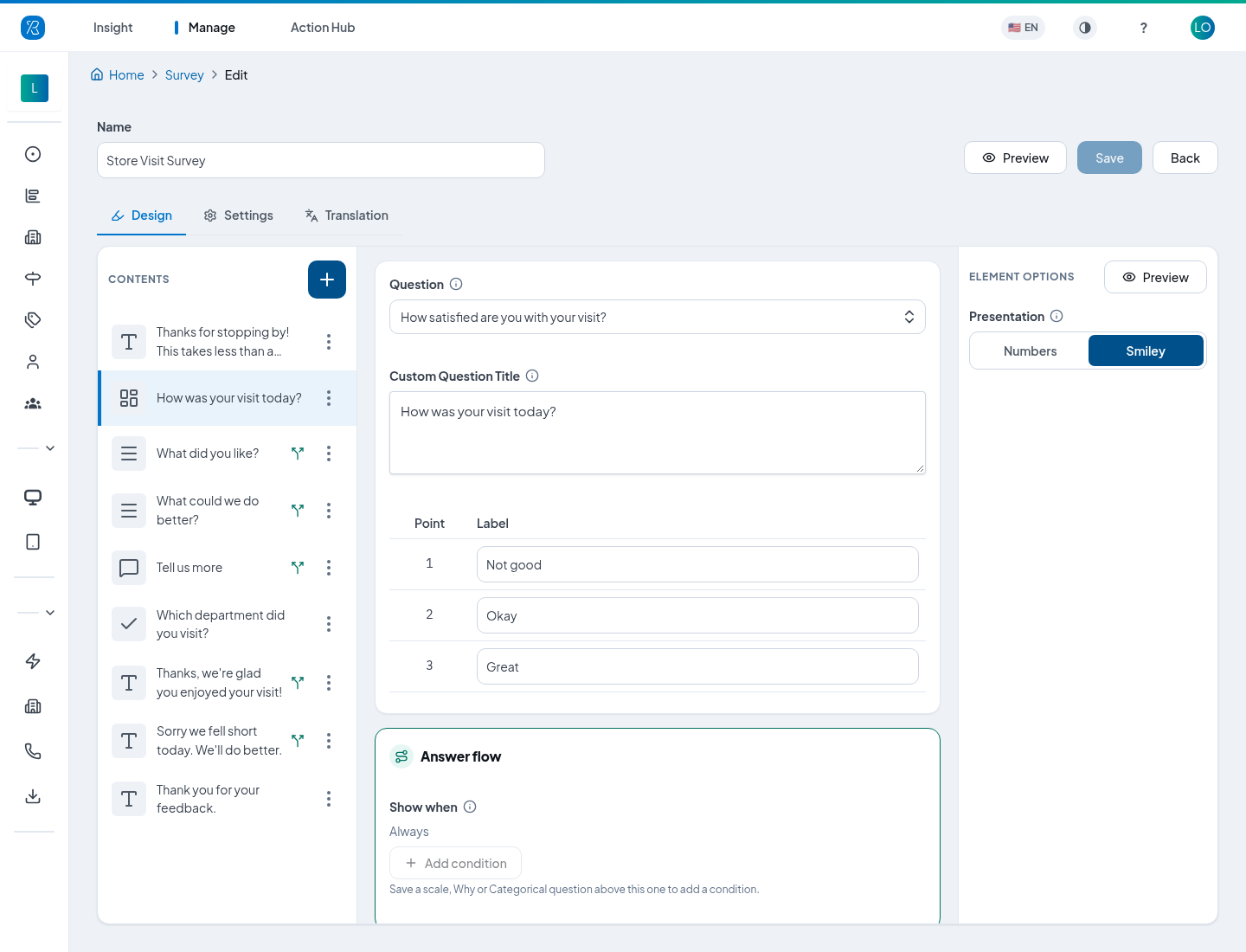Image resolution: width=1246 pixels, height=952 pixels.
Task: Open the single user icon in sidebar
Action: 33,362
